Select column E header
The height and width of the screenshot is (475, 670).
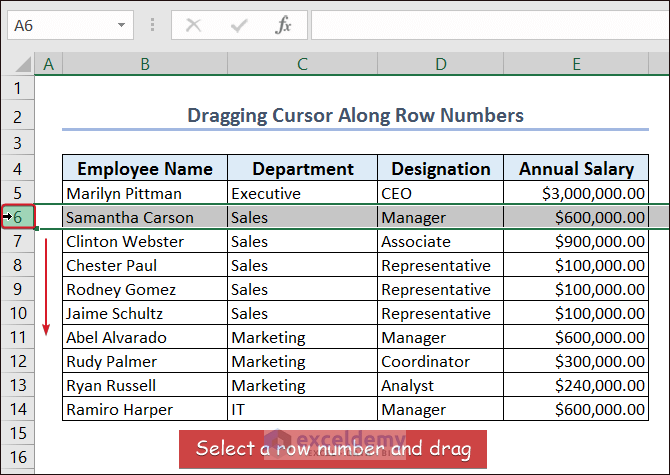coord(576,64)
